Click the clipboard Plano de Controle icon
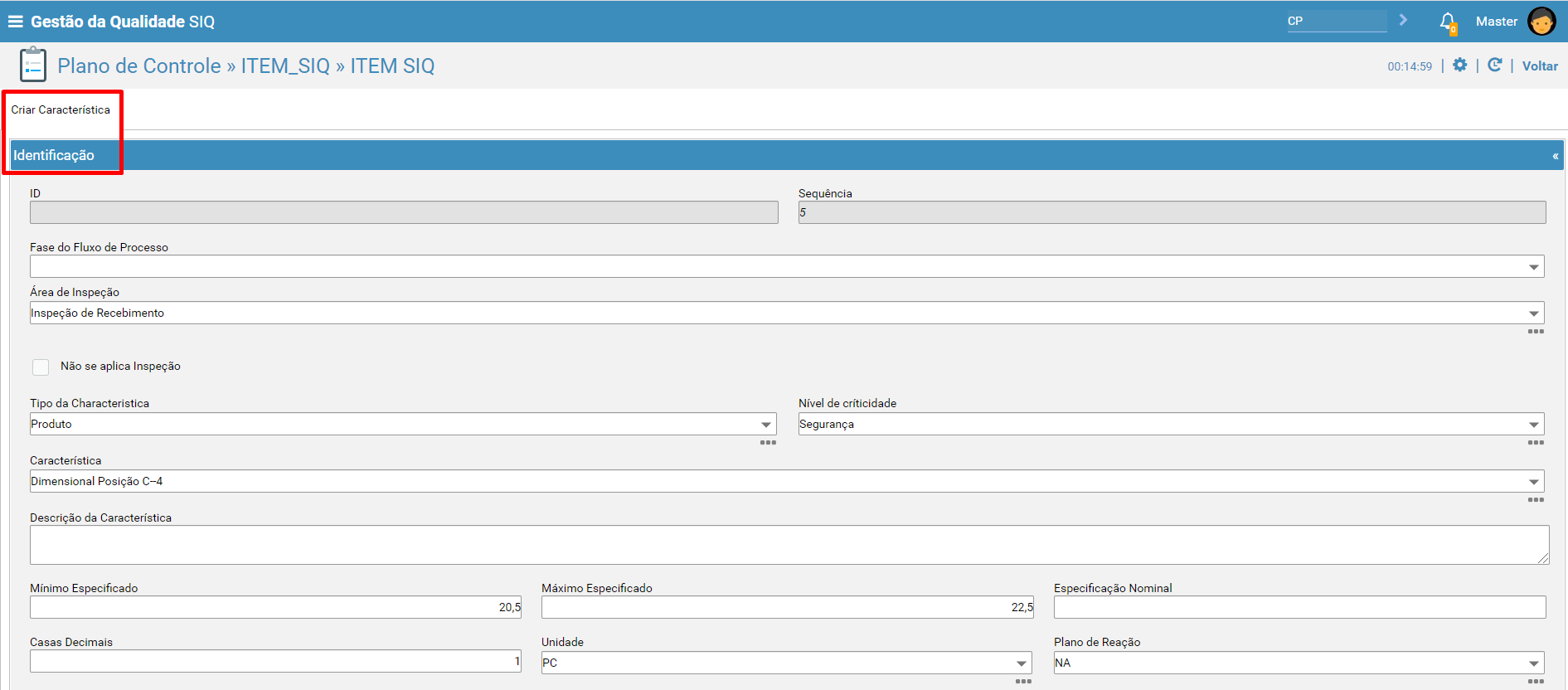Viewport: 1568px width, 690px height. click(33, 66)
